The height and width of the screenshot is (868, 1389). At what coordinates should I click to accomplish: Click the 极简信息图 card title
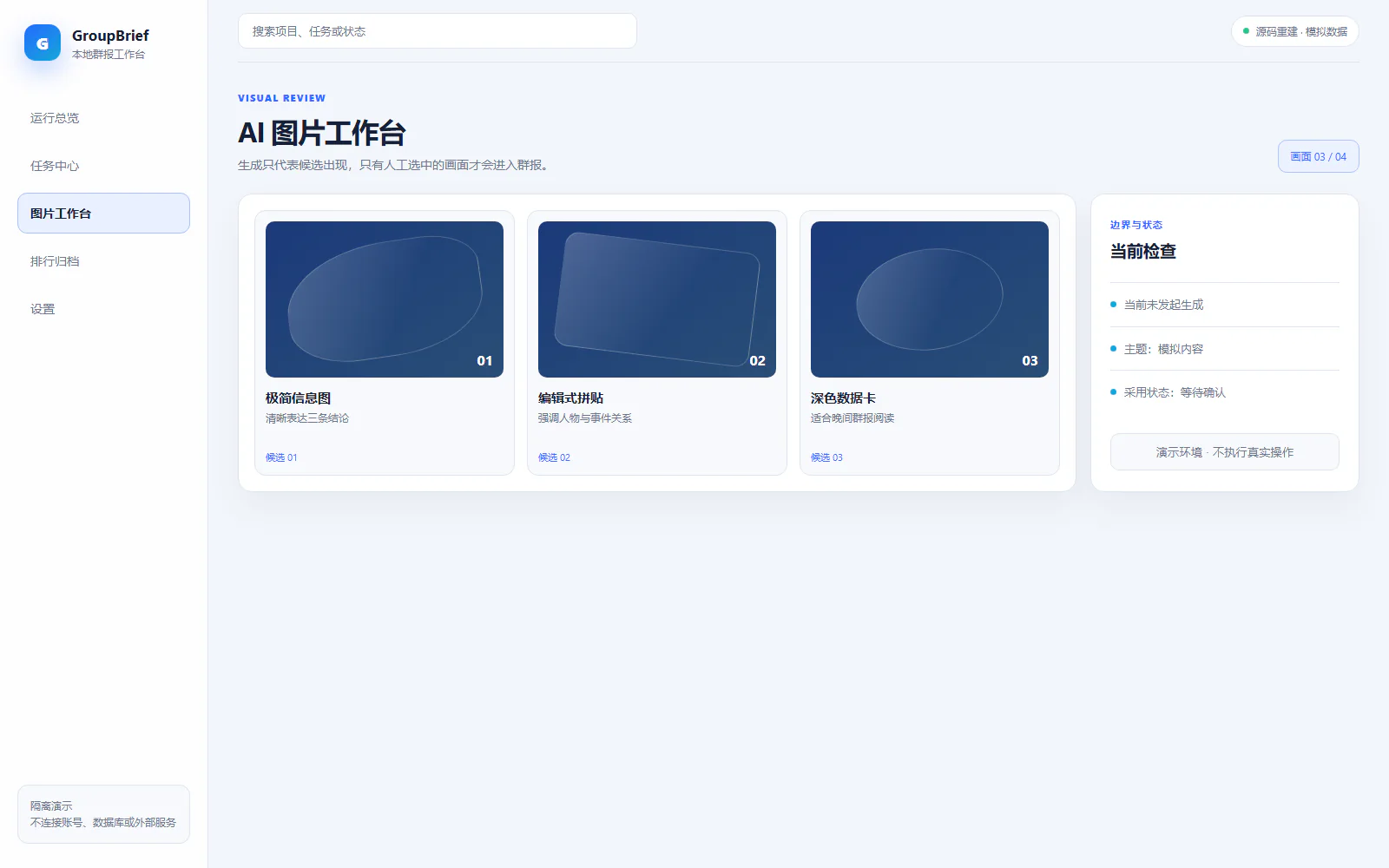298,398
